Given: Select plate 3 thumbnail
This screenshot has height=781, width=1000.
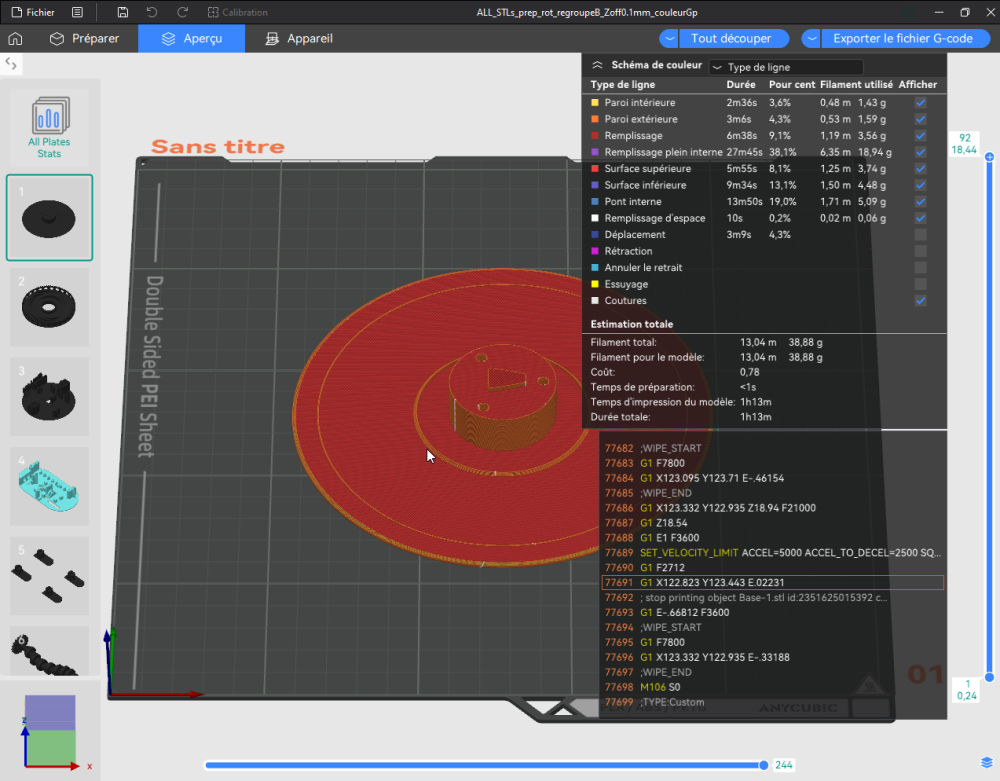Looking at the screenshot, I should (x=49, y=397).
